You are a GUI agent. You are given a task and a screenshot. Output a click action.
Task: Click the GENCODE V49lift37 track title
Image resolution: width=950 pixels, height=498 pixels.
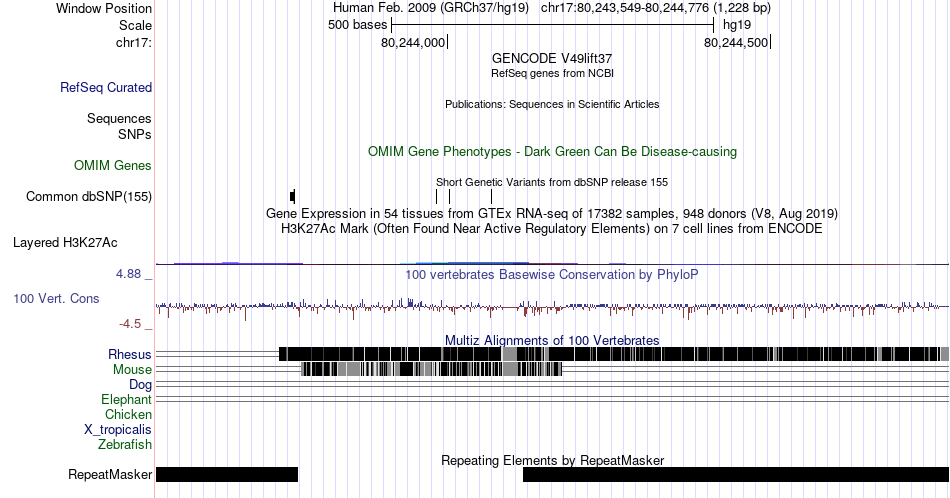(552, 59)
